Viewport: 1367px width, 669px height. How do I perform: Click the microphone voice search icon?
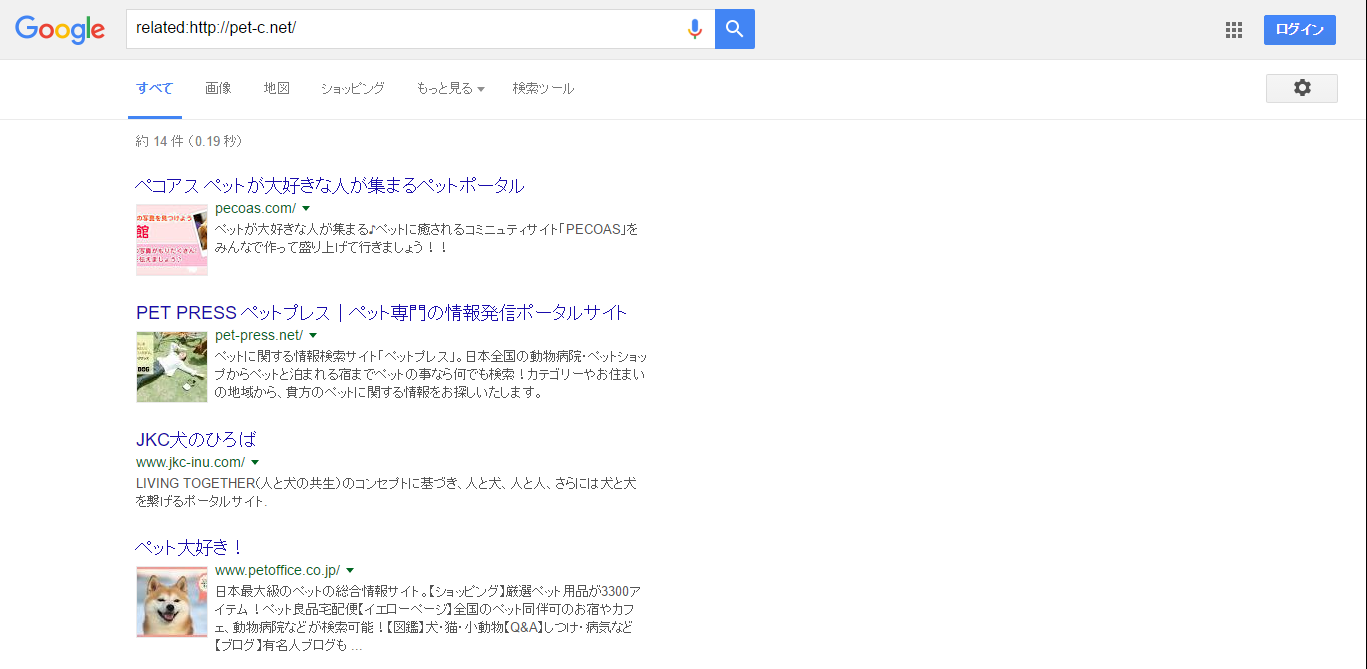[x=695, y=29]
